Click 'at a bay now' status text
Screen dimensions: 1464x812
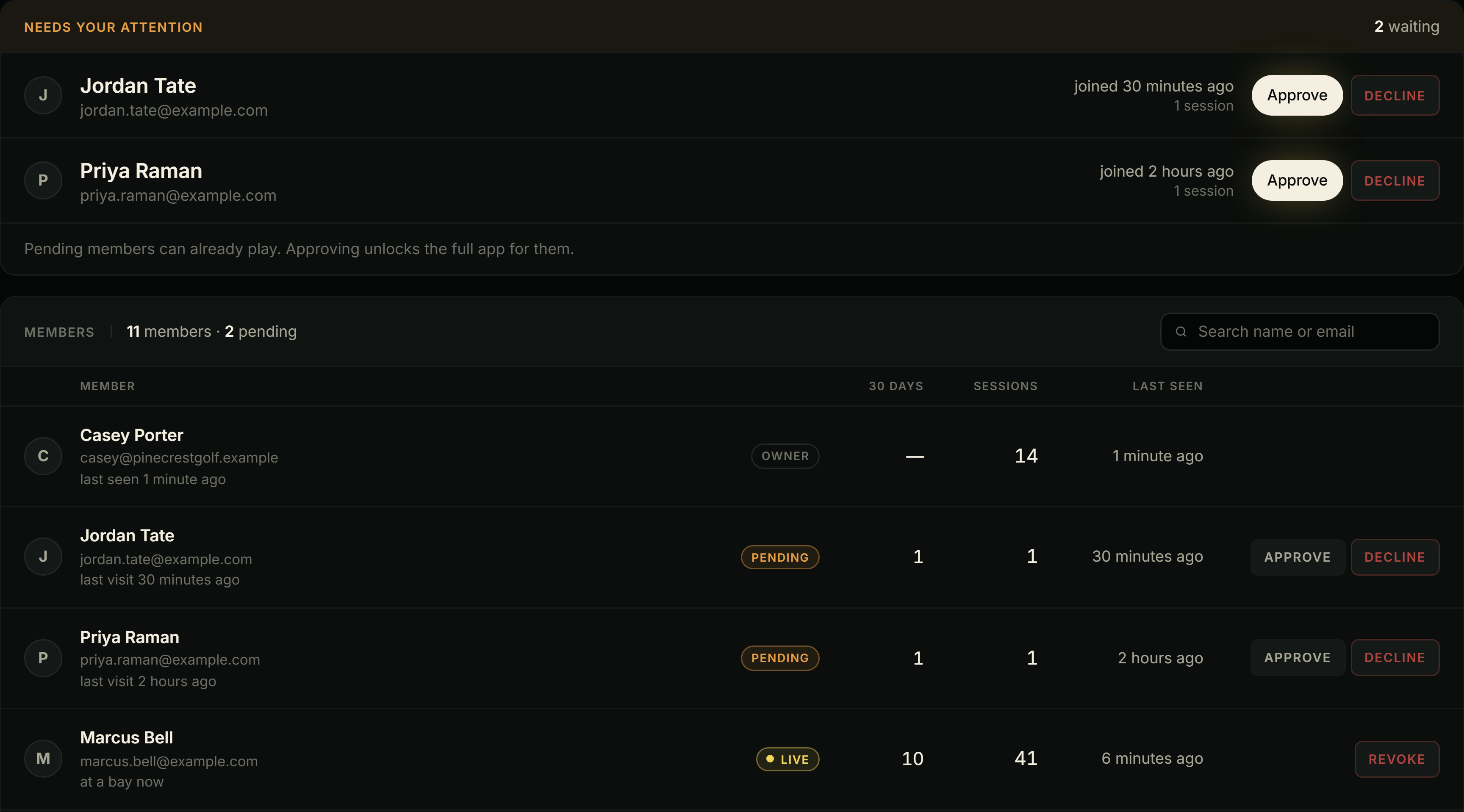tap(122, 782)
